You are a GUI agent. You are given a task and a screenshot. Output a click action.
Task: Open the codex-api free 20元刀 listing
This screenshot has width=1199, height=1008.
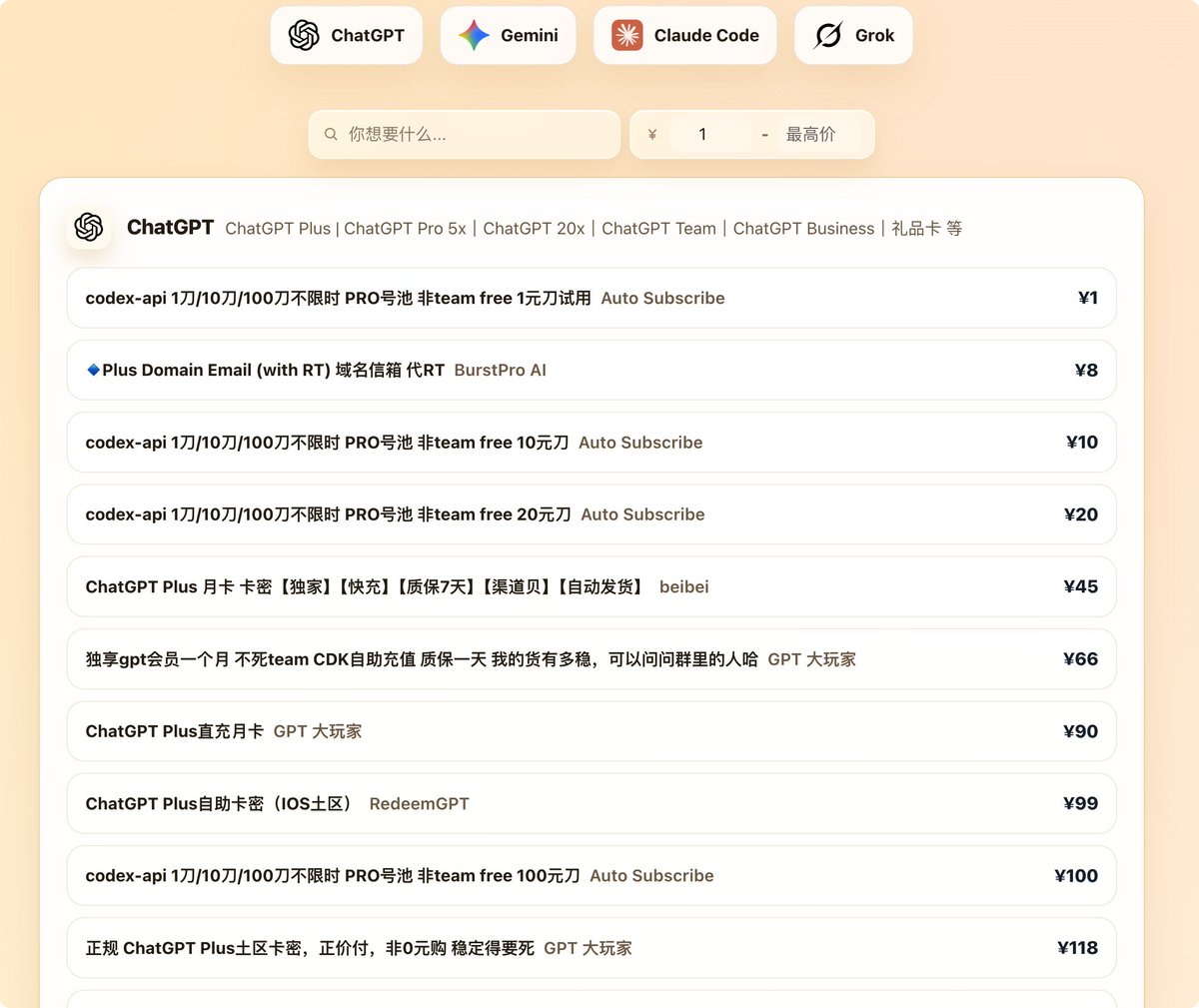click(592, 514)
